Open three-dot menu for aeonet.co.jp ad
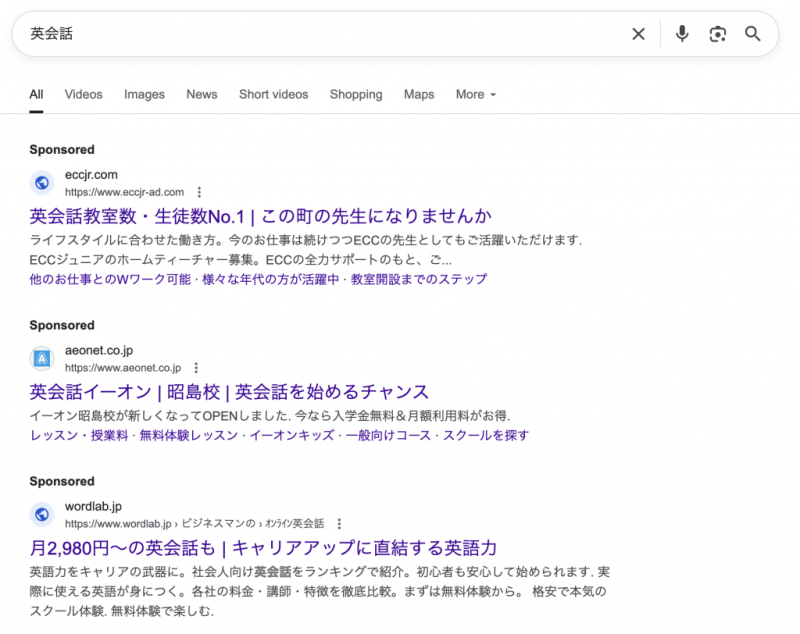The height and width of the screenshot is (634, 800). 196,368
